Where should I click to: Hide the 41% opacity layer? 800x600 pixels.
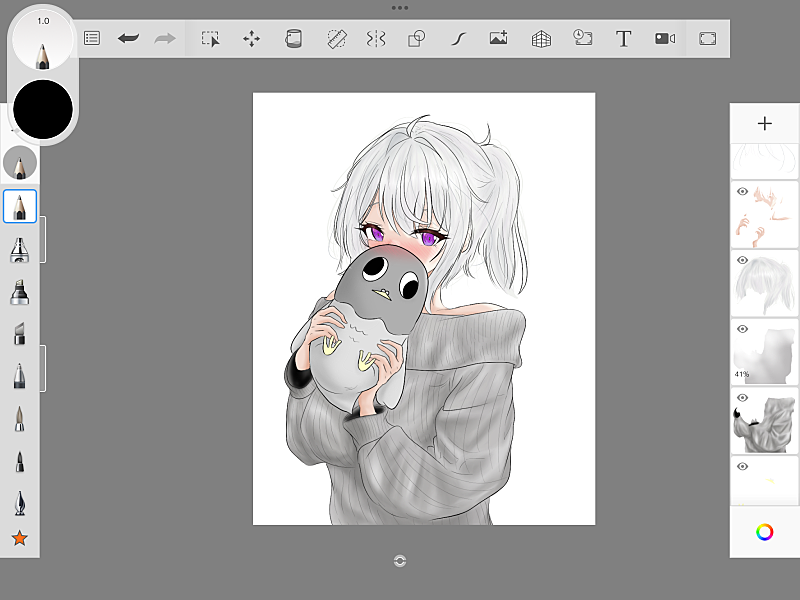742,329
